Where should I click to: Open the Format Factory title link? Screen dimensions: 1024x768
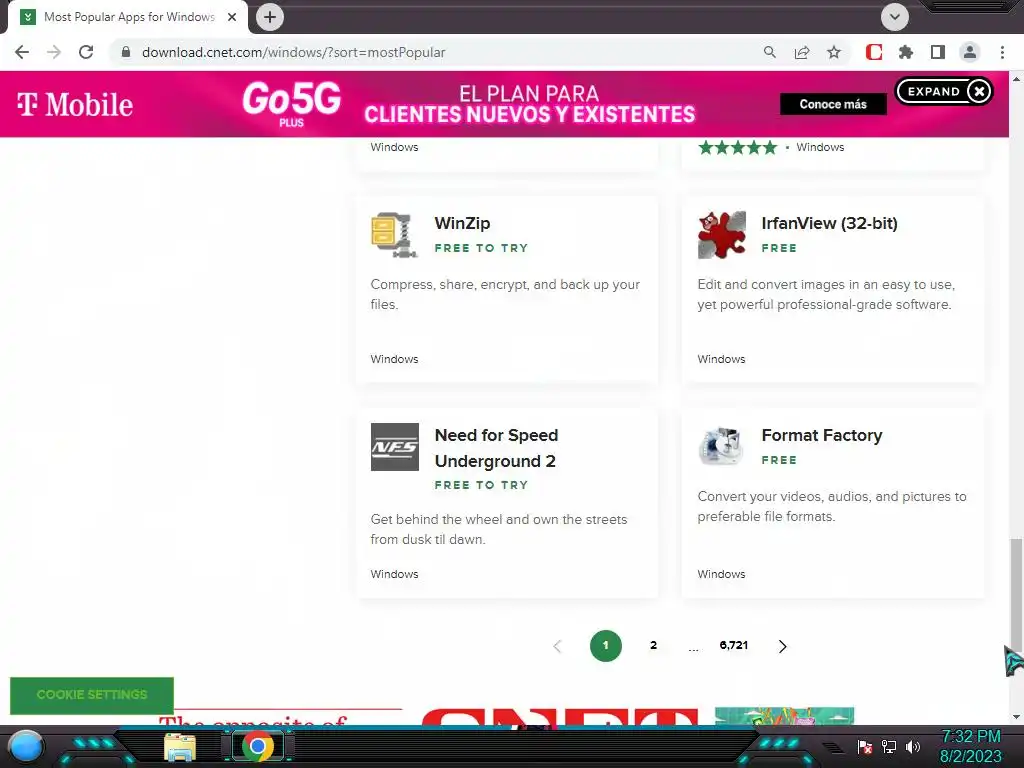[x=822, y=436]
